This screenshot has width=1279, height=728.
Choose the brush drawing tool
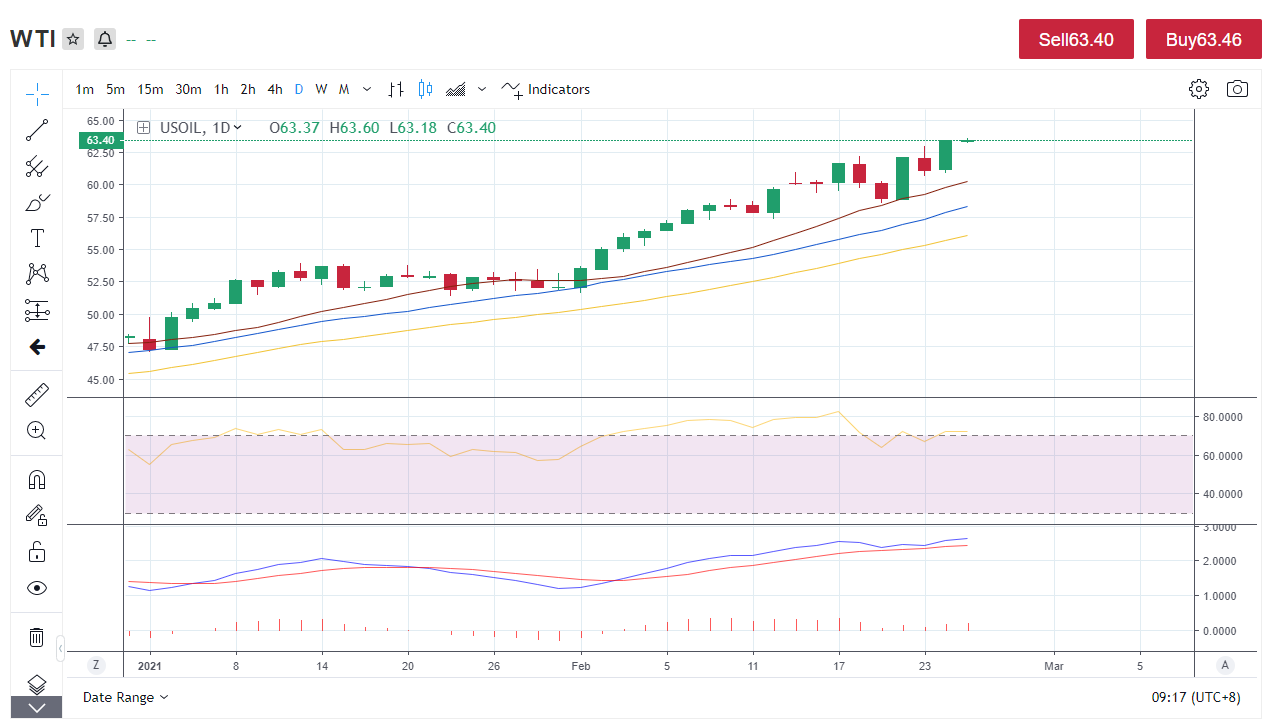click(37, 203)
